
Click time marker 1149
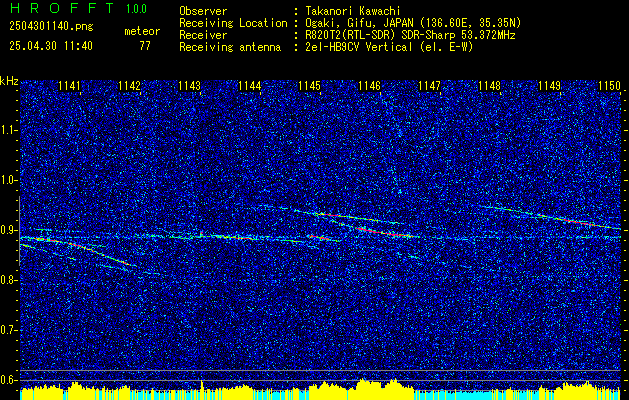coord(550,86)
